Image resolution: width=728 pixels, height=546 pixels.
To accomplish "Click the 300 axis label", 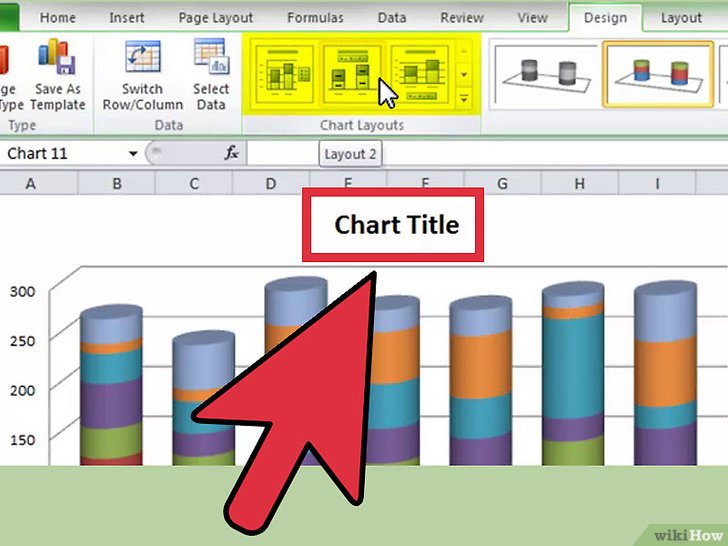I will point(22,292).
